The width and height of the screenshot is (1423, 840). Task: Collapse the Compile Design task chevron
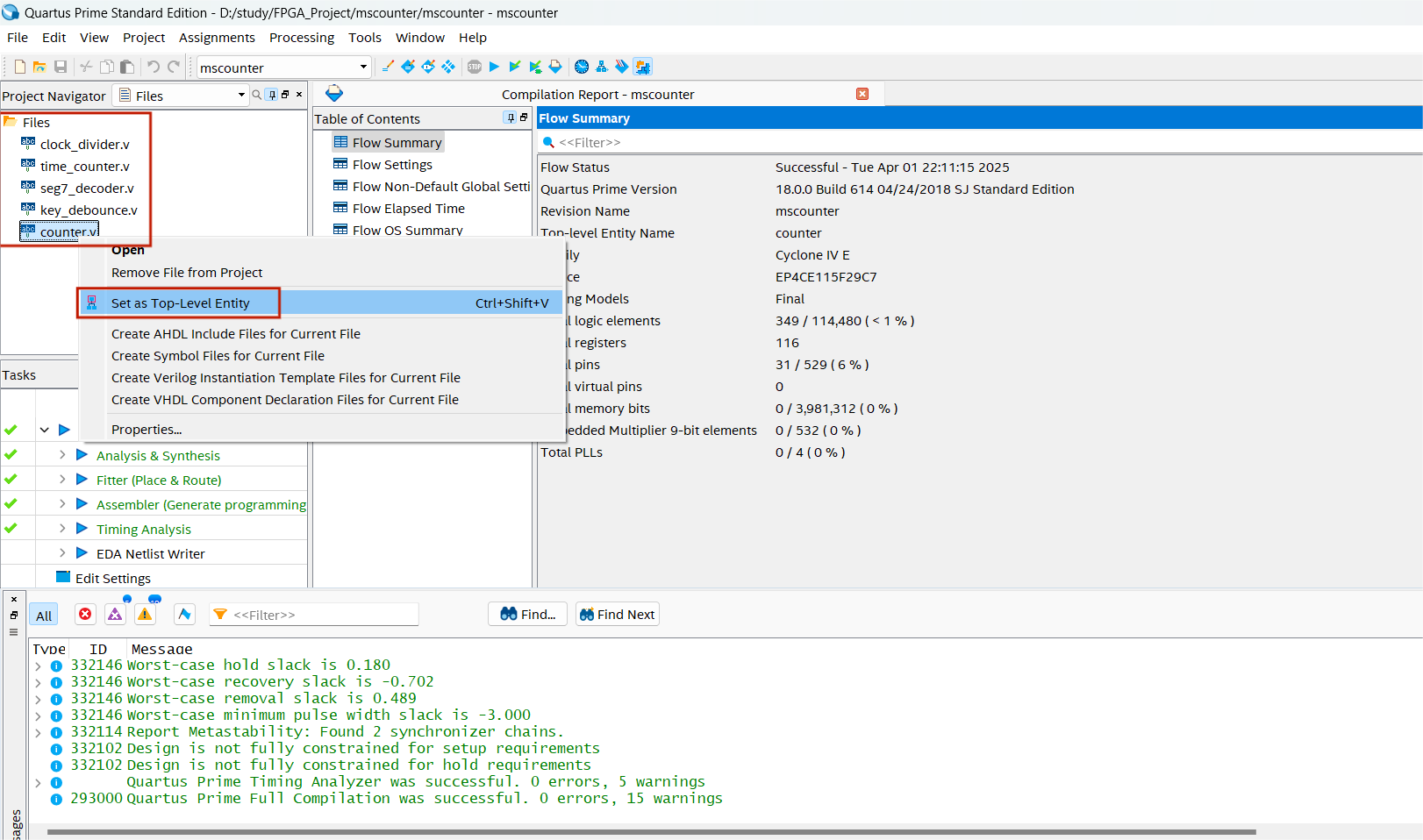pos(44,430)
